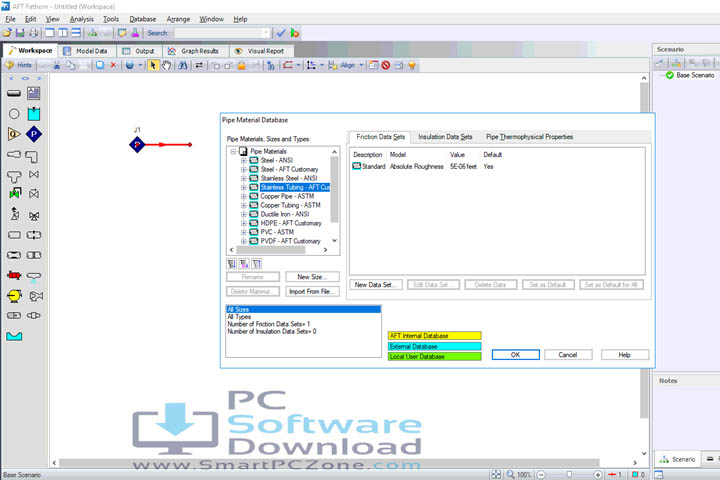Select the hand pan tool
The image size is (720, 480).
[166, 65]
